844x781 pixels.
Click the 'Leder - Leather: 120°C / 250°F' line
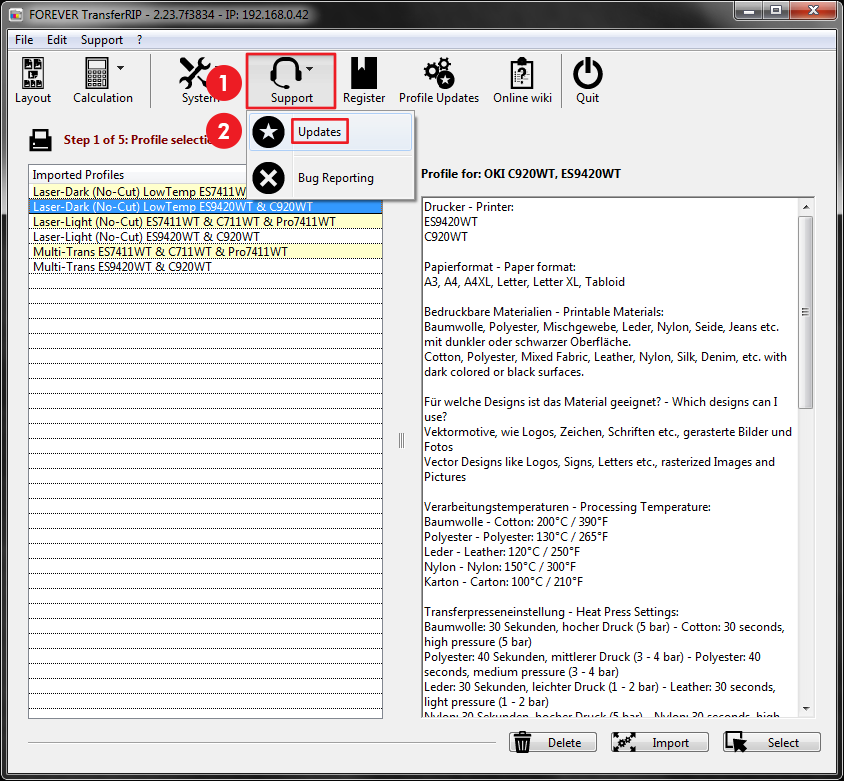pos(502,552)
